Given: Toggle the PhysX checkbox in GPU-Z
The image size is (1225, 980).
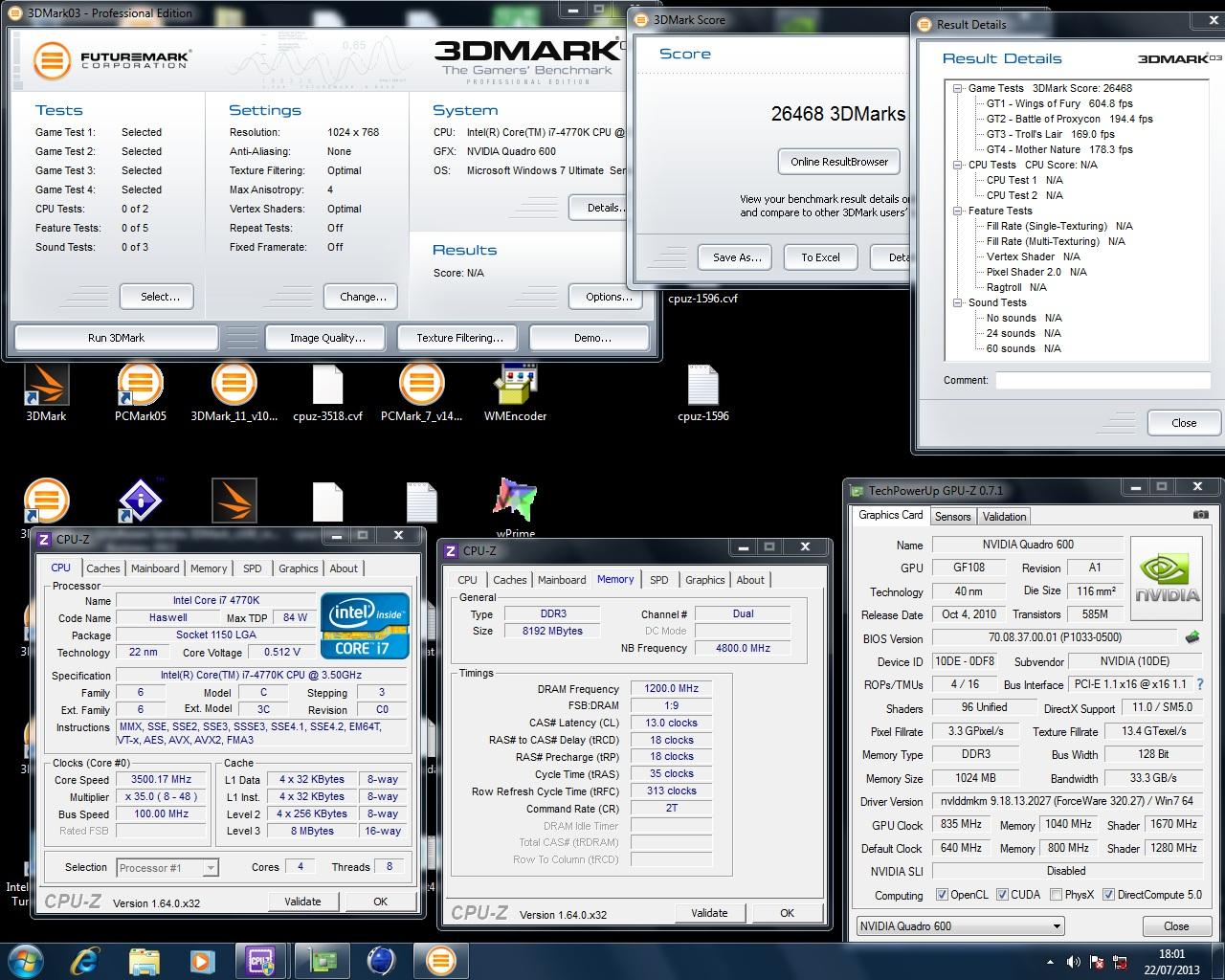Looking at the screenshot, I should [x=1056, y=895].
